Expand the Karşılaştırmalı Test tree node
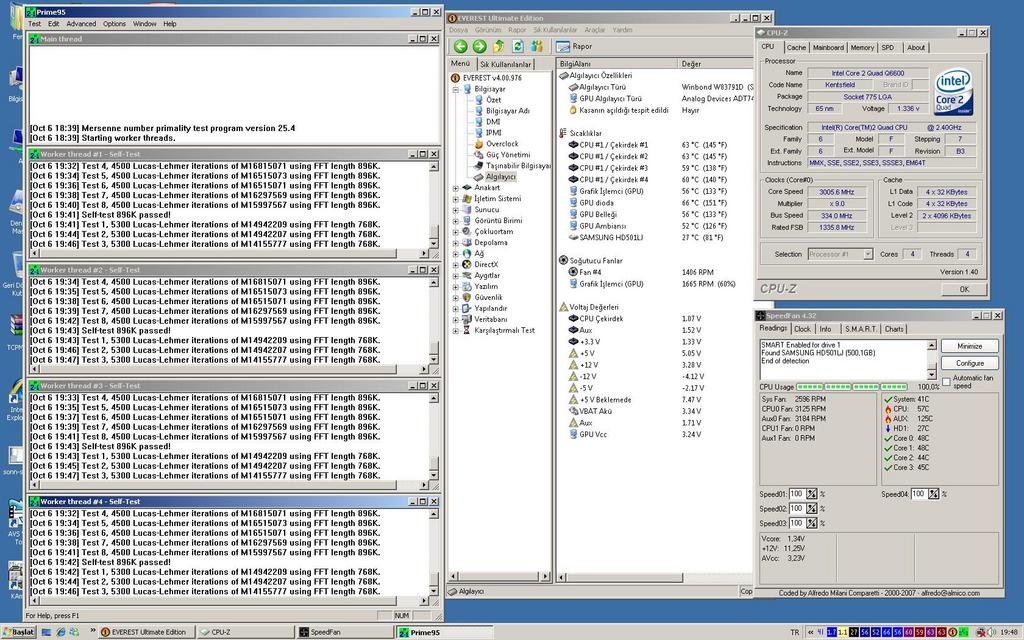 point(456,331)
